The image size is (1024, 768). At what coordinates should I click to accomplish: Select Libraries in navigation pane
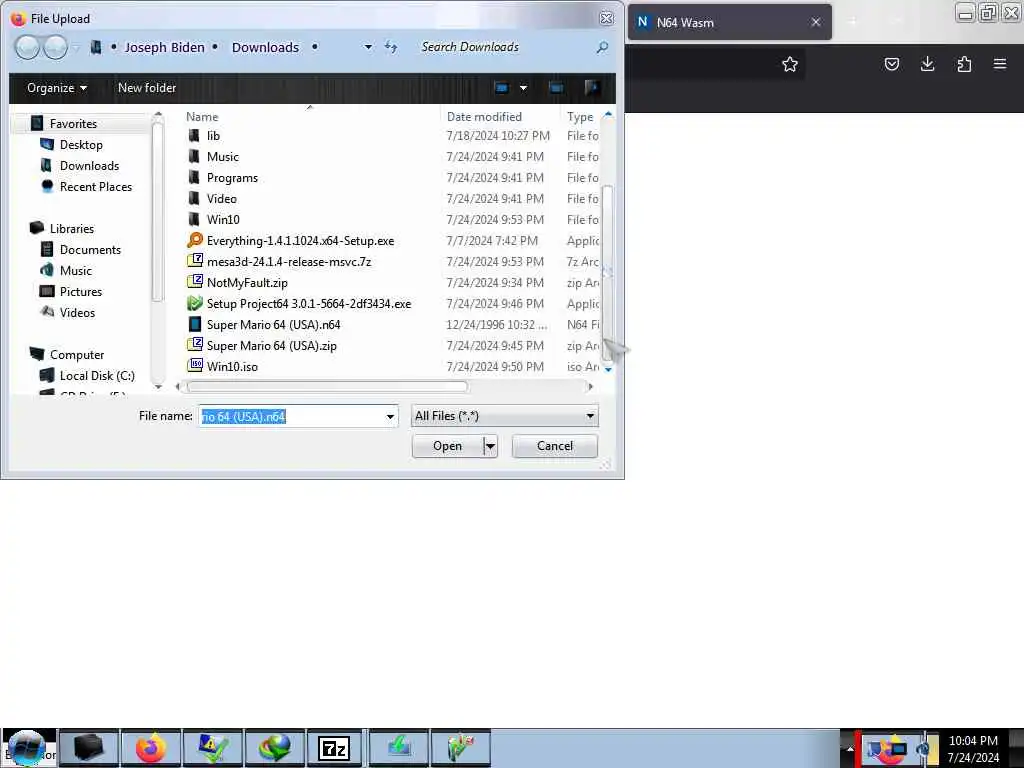[72, 229]
